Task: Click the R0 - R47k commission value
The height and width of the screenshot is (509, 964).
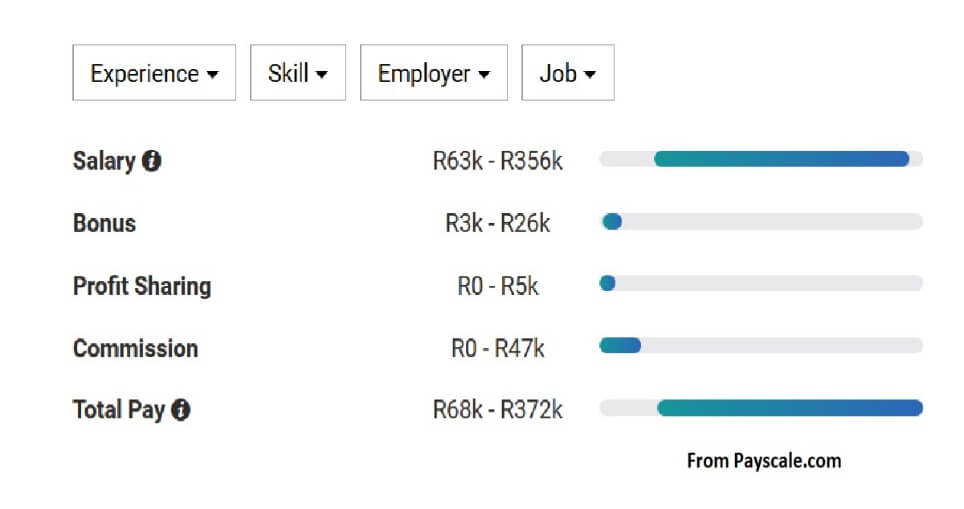Action: point(497,349)
